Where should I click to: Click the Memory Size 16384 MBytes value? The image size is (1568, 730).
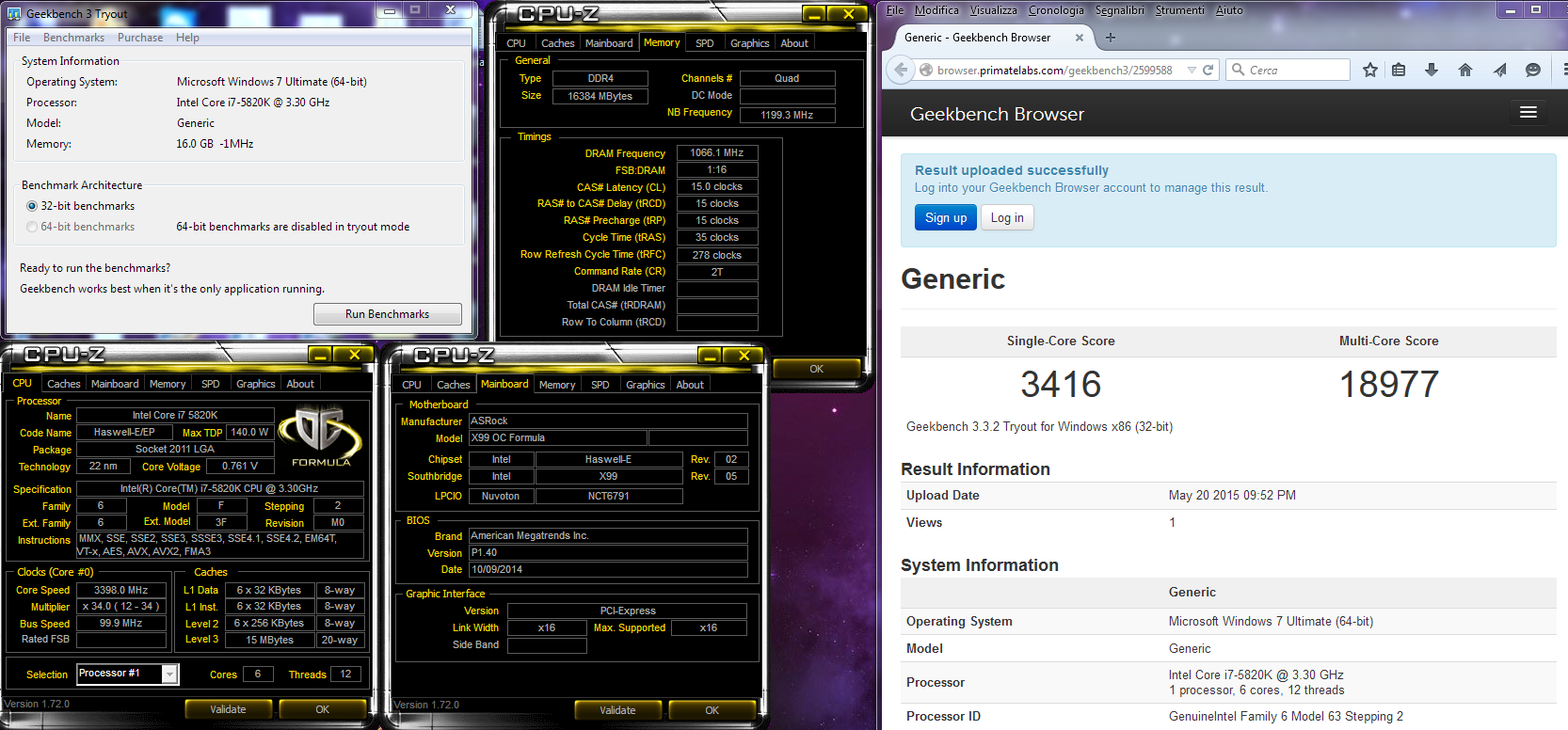tap(600, 96)
